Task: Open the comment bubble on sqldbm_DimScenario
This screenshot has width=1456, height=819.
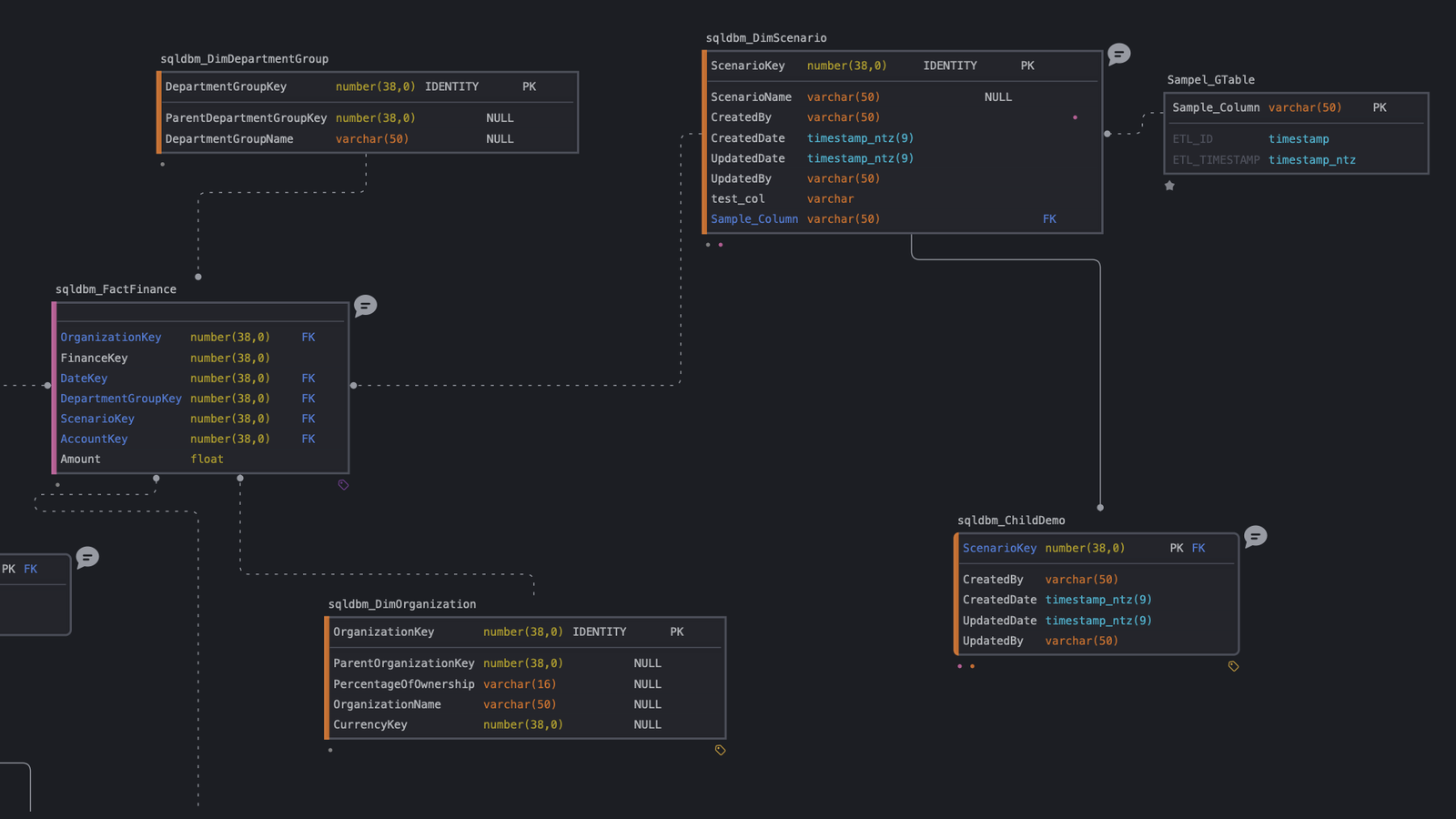Action: click(1119, 55)
